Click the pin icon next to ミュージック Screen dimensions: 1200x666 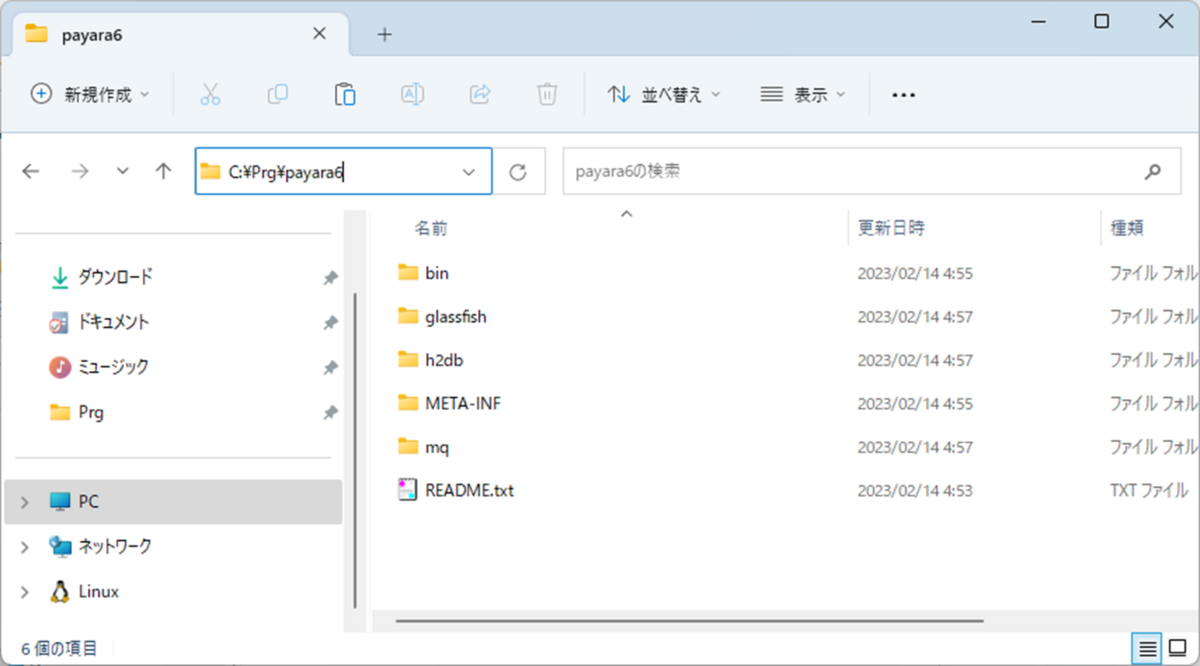[x=330, y=368]
